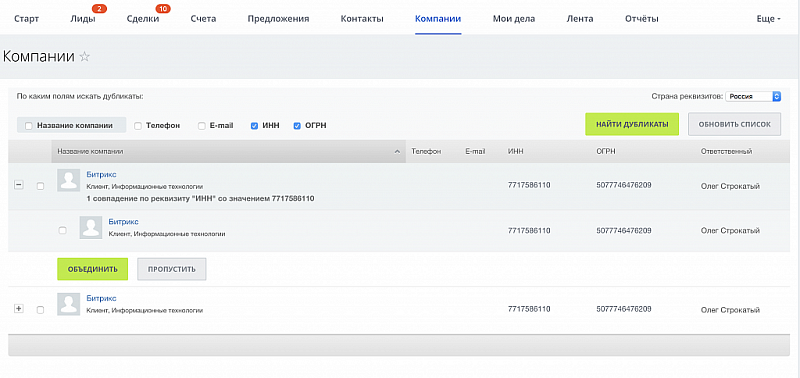Click the Ответственный column header

point(727,152)
